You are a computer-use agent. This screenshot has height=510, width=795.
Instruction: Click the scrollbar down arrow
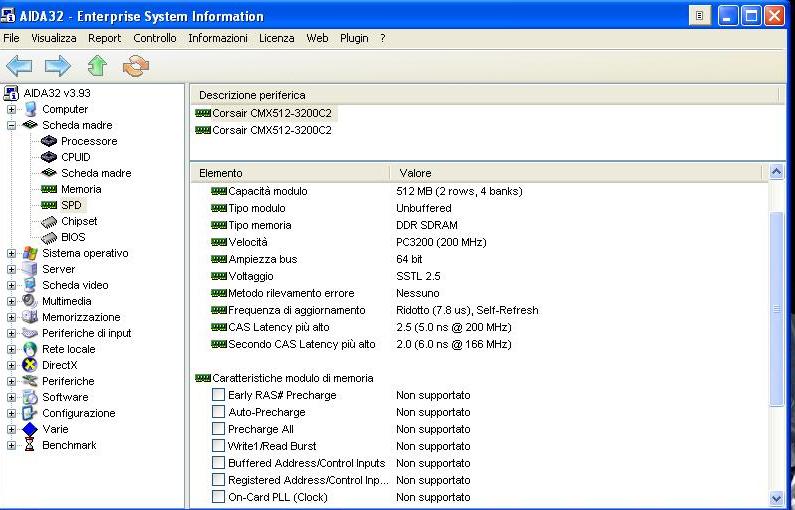point(776,498)
